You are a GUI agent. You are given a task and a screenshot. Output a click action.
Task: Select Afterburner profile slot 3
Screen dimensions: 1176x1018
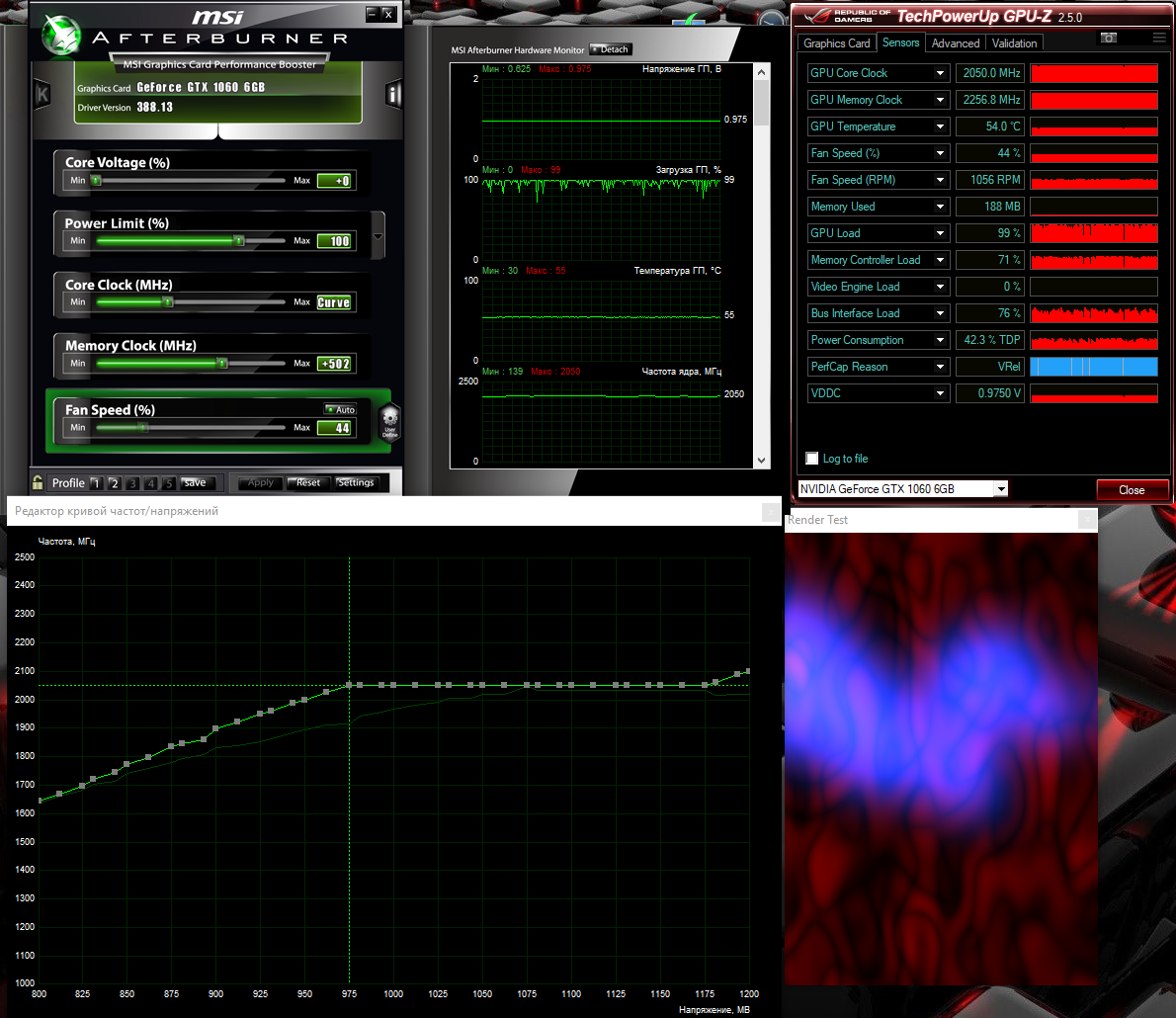coord(132,483)
